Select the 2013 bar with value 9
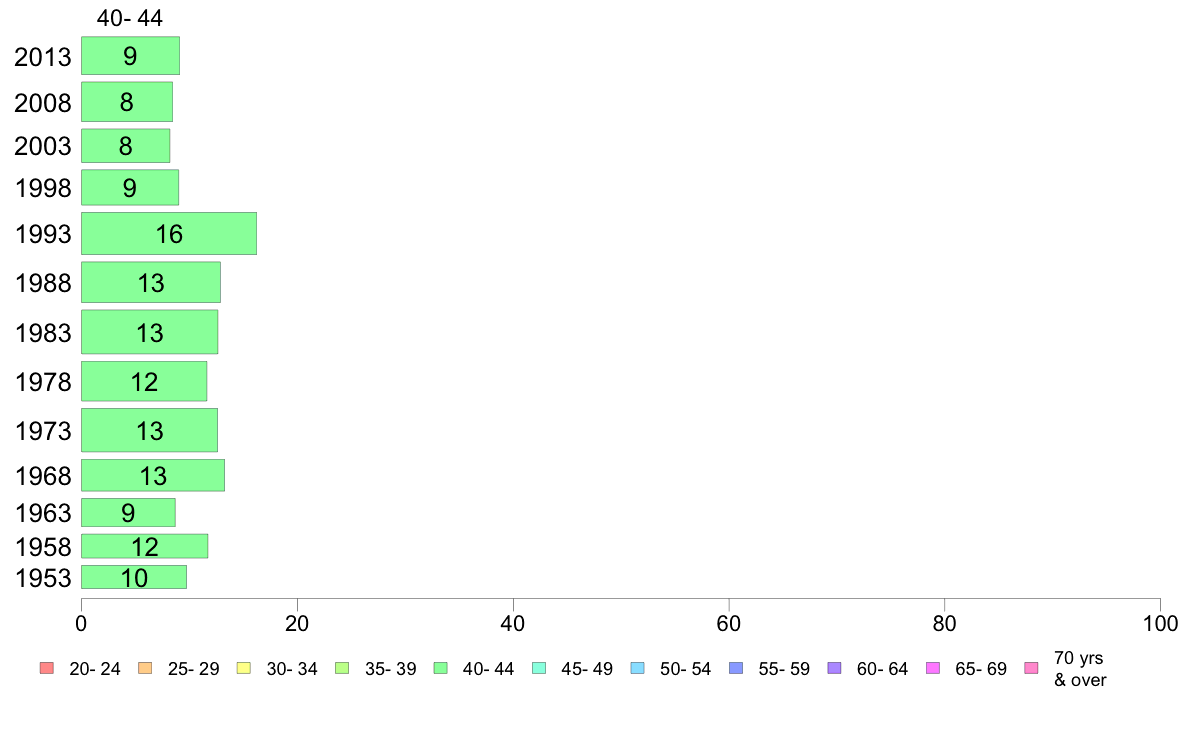Screen dimensions: 1188x736 [x=130, y=55]
